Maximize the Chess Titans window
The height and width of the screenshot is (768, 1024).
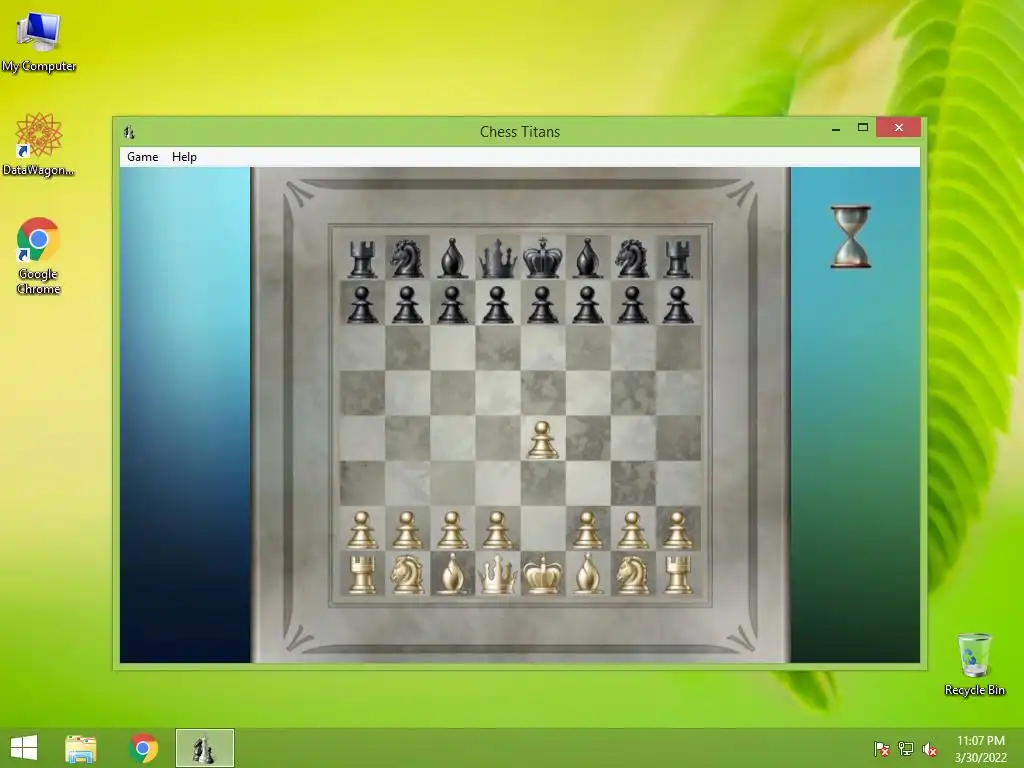point(863,128)
